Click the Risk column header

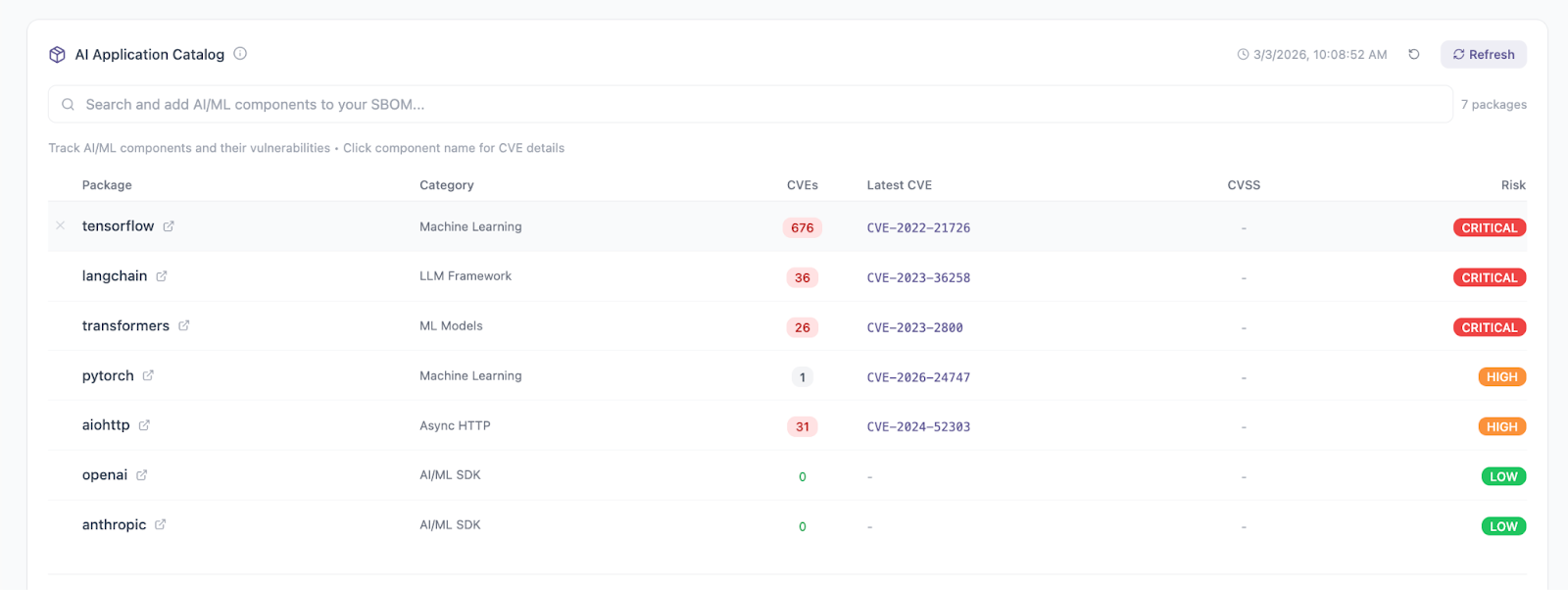point(1513,185)
